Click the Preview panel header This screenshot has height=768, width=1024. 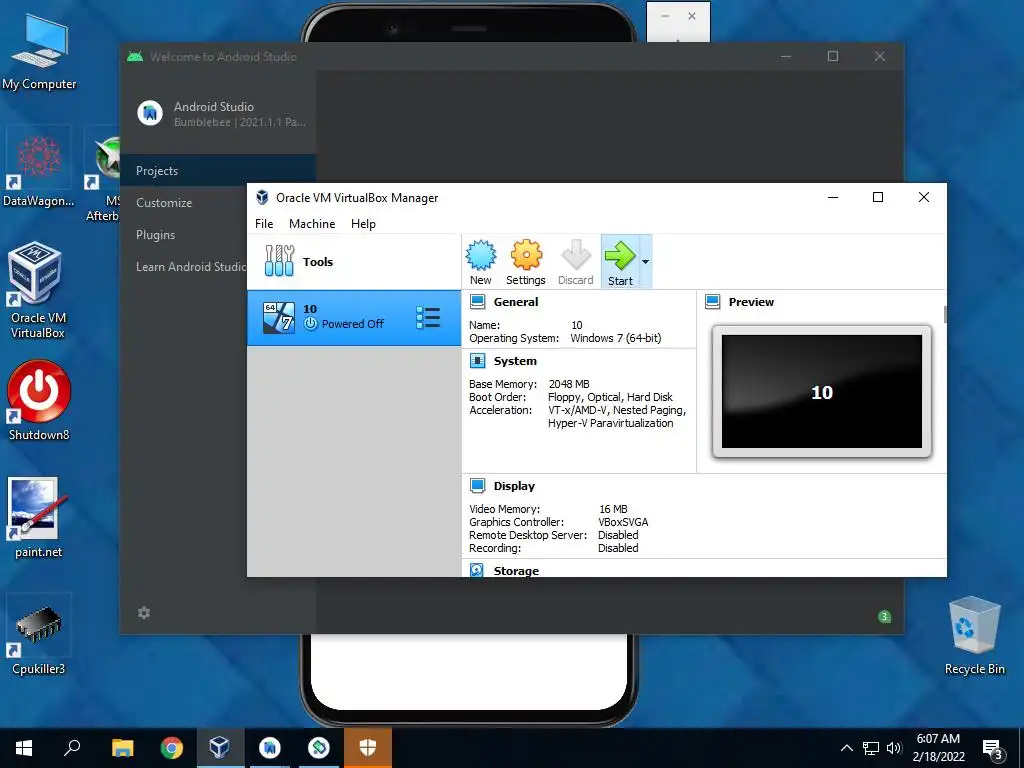coord(751,302)
